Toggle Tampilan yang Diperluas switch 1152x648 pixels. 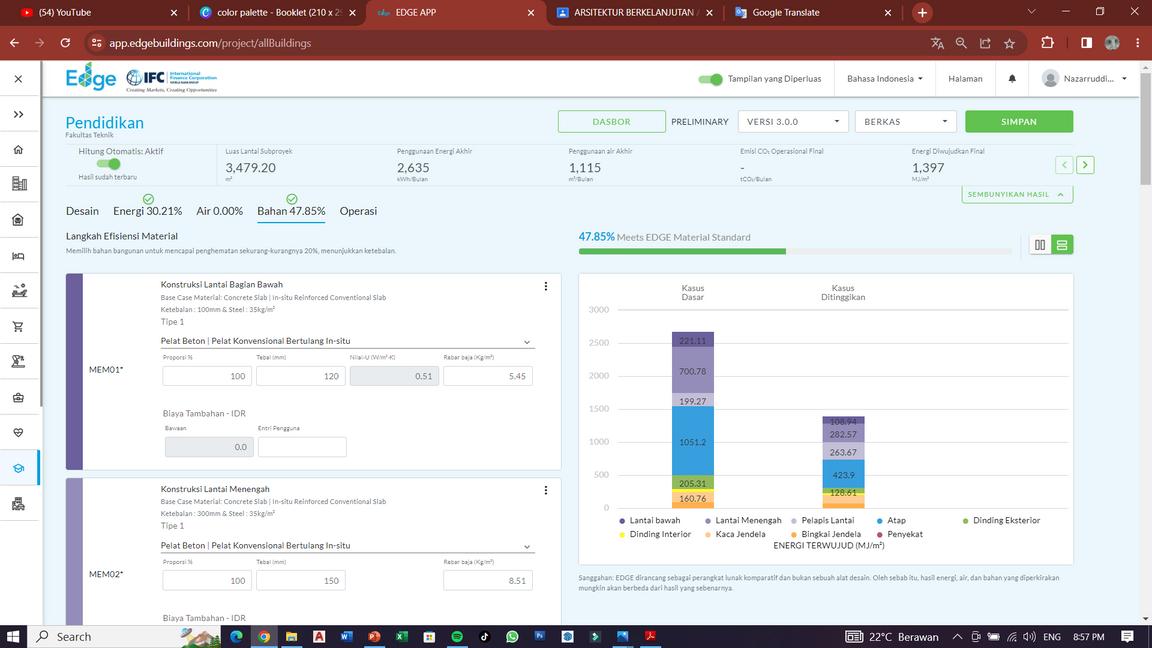(710, 79)
